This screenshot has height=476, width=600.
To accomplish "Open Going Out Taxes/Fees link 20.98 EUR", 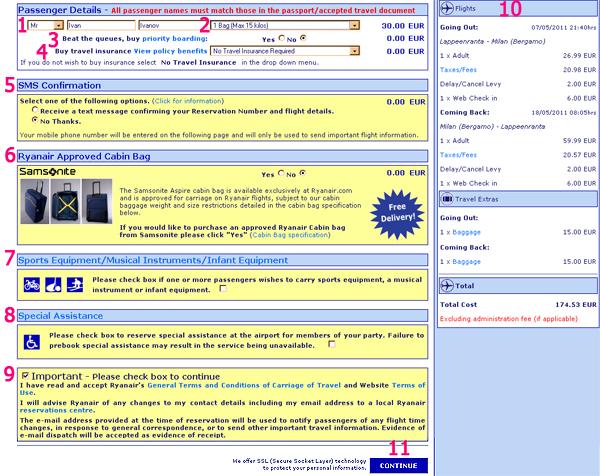I will click(x=458, y=70).
